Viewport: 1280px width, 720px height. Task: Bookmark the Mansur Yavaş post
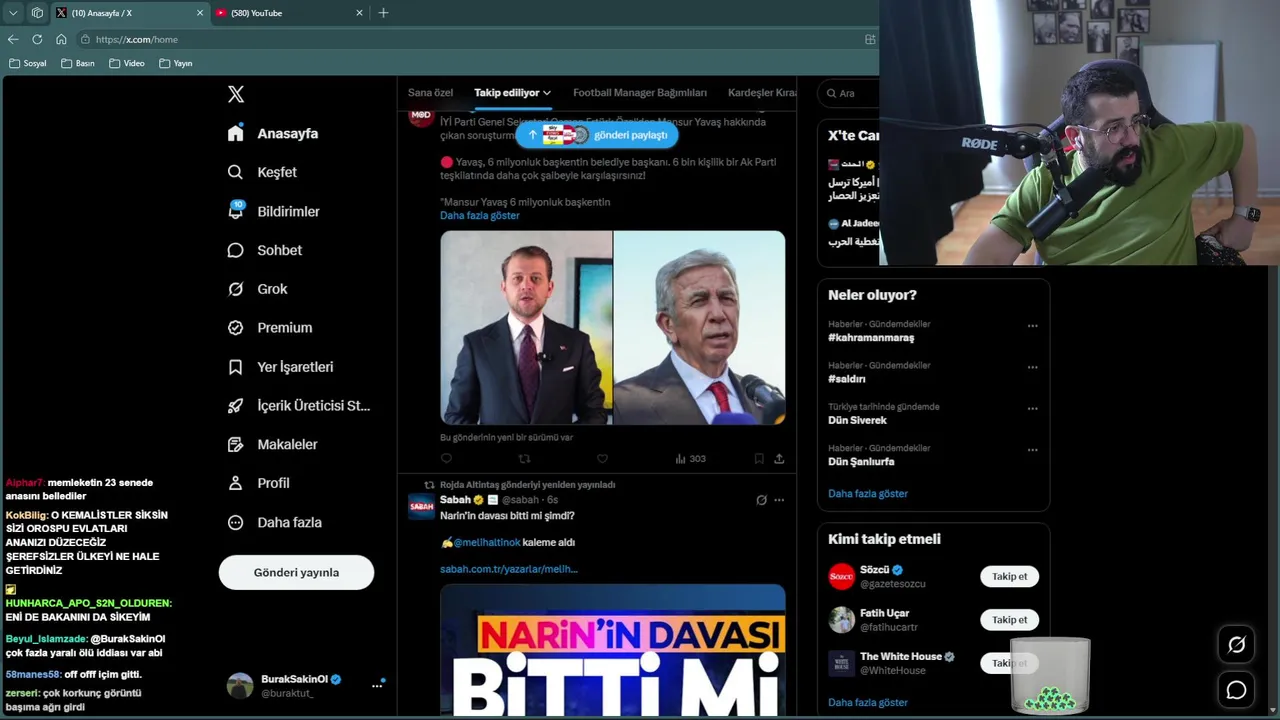pyautogui.click(x=759, y=458)
